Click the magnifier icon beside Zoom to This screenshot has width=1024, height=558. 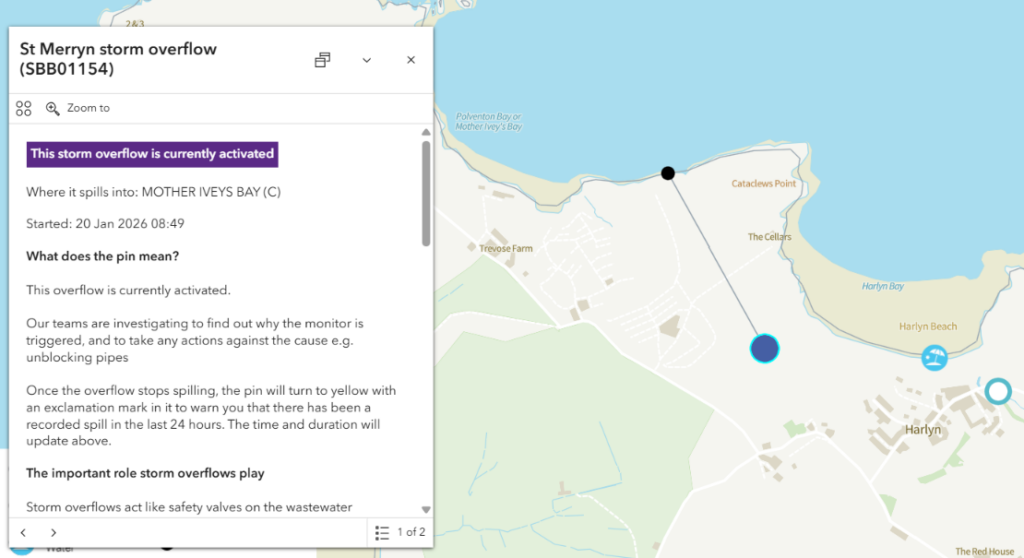[53, 108]
